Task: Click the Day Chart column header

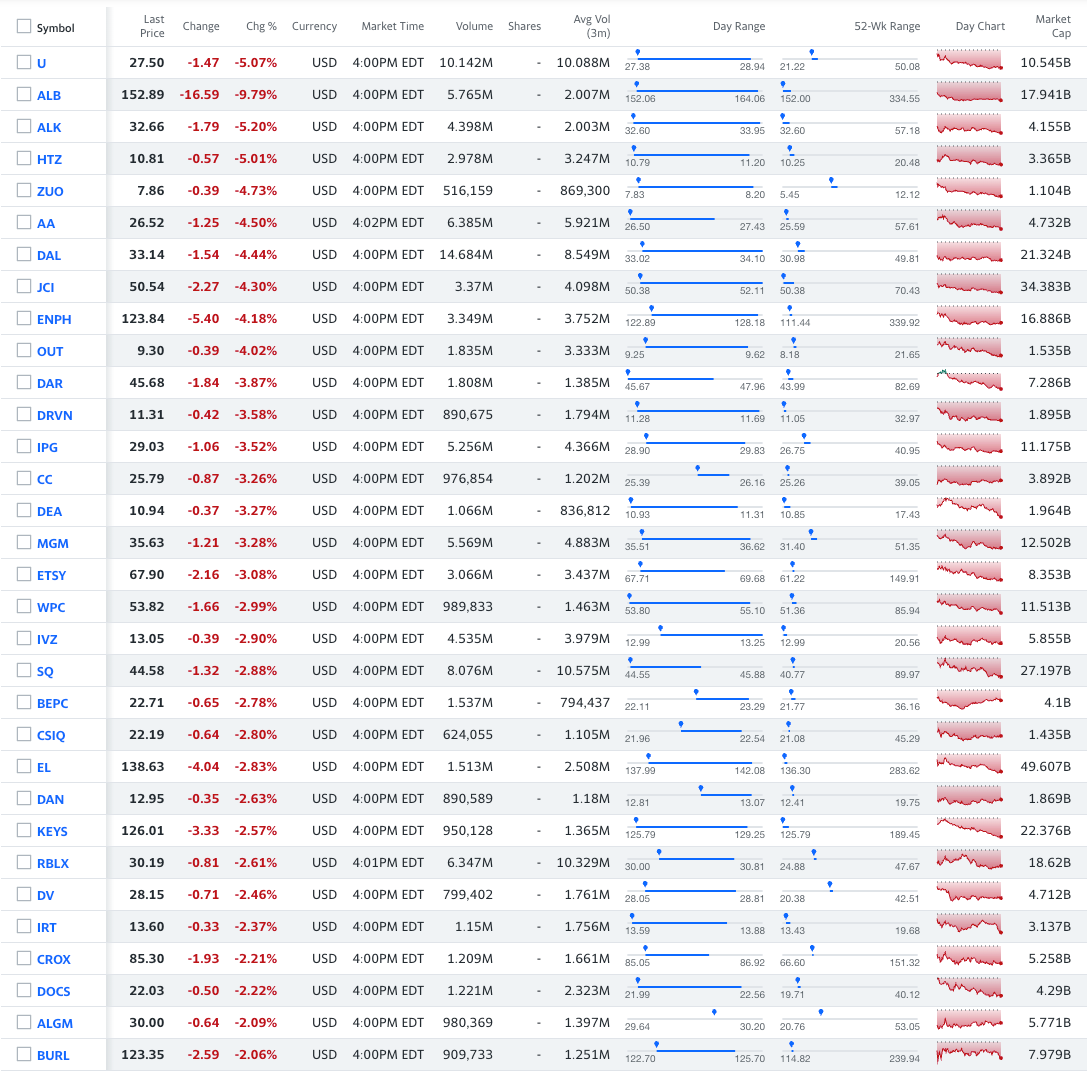Action: pyautogui.click(x=980, y=26)
